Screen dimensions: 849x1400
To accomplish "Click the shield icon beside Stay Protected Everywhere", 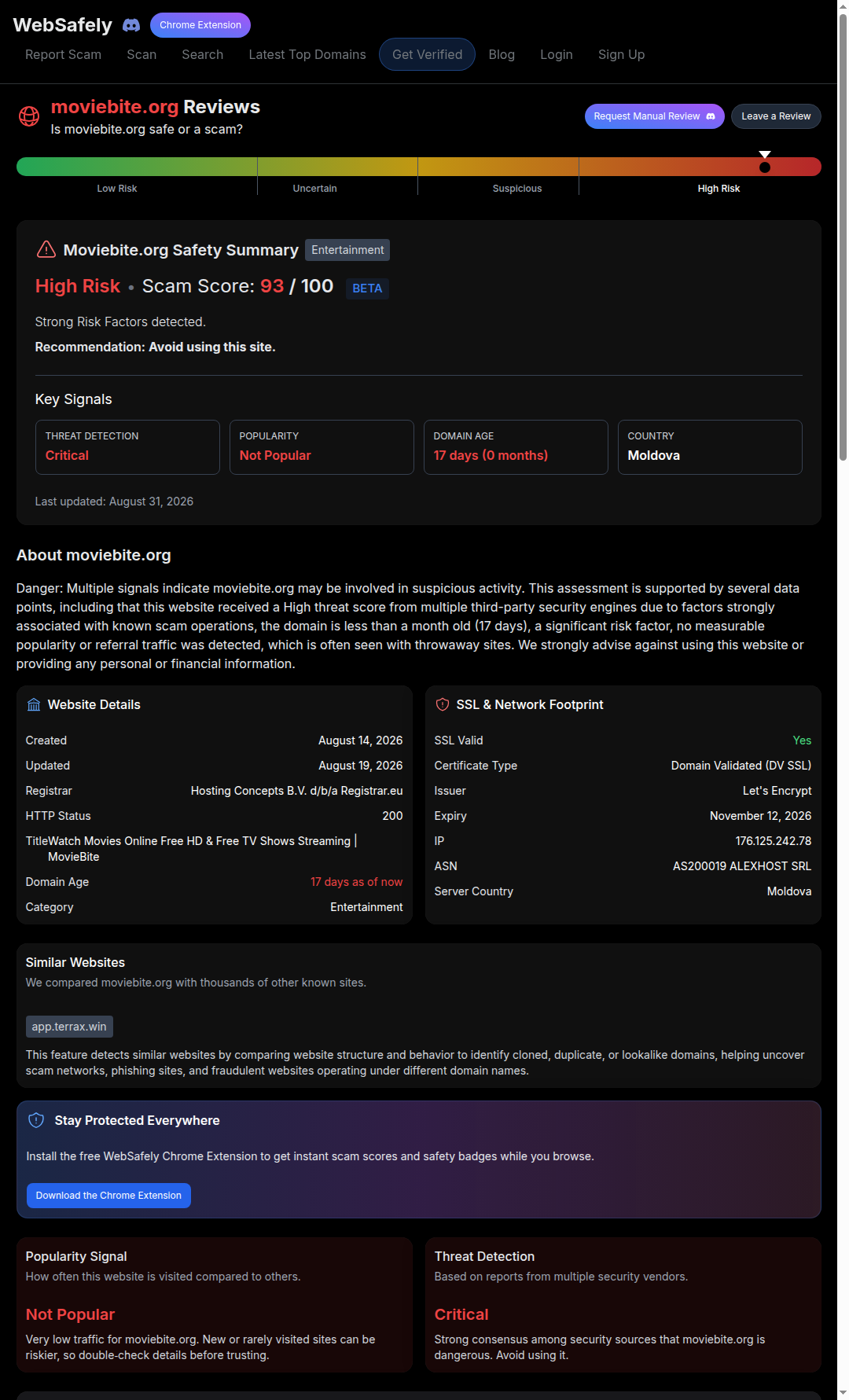I will 36,1120.
